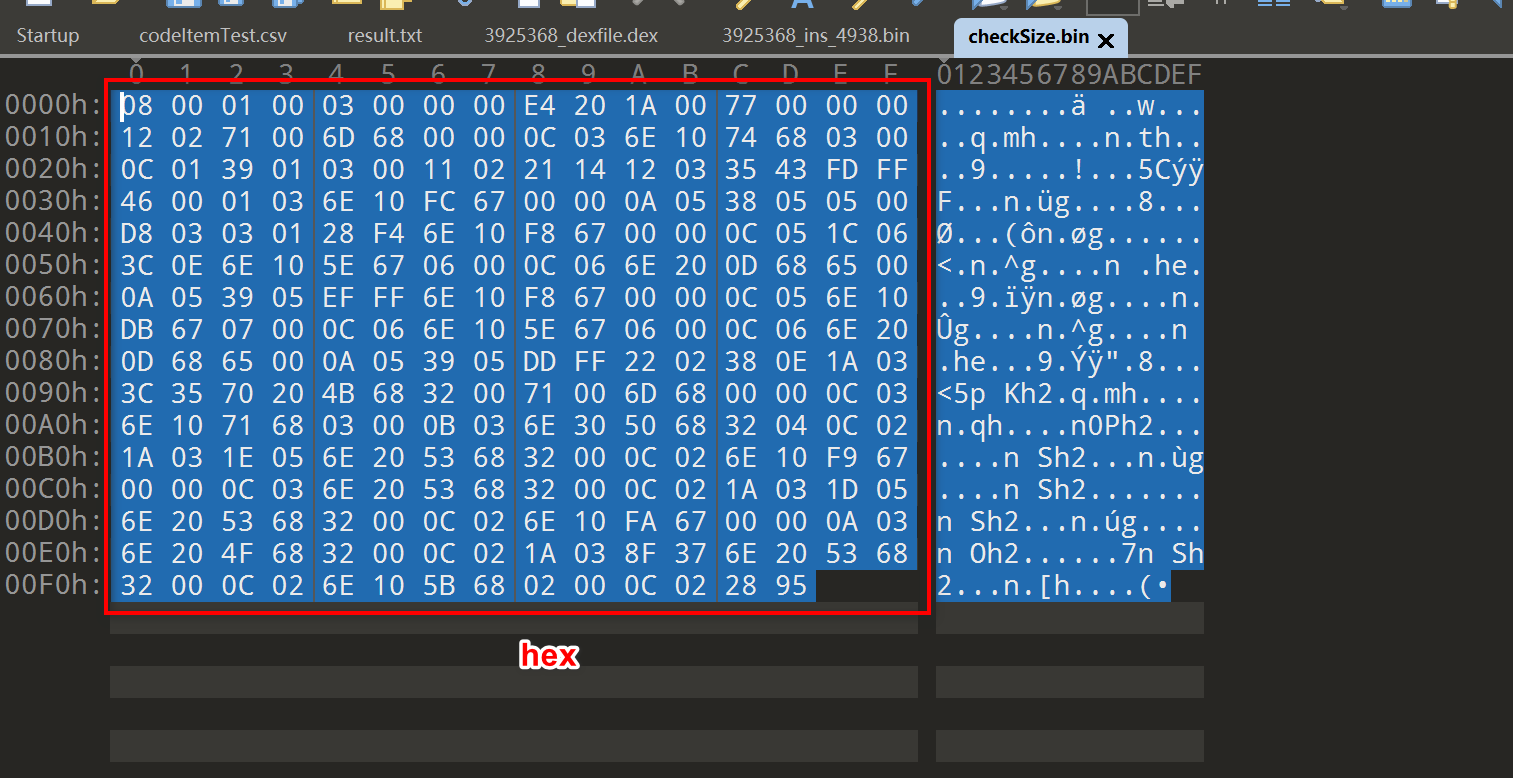Close the checkSize.bin tab

1106,41
